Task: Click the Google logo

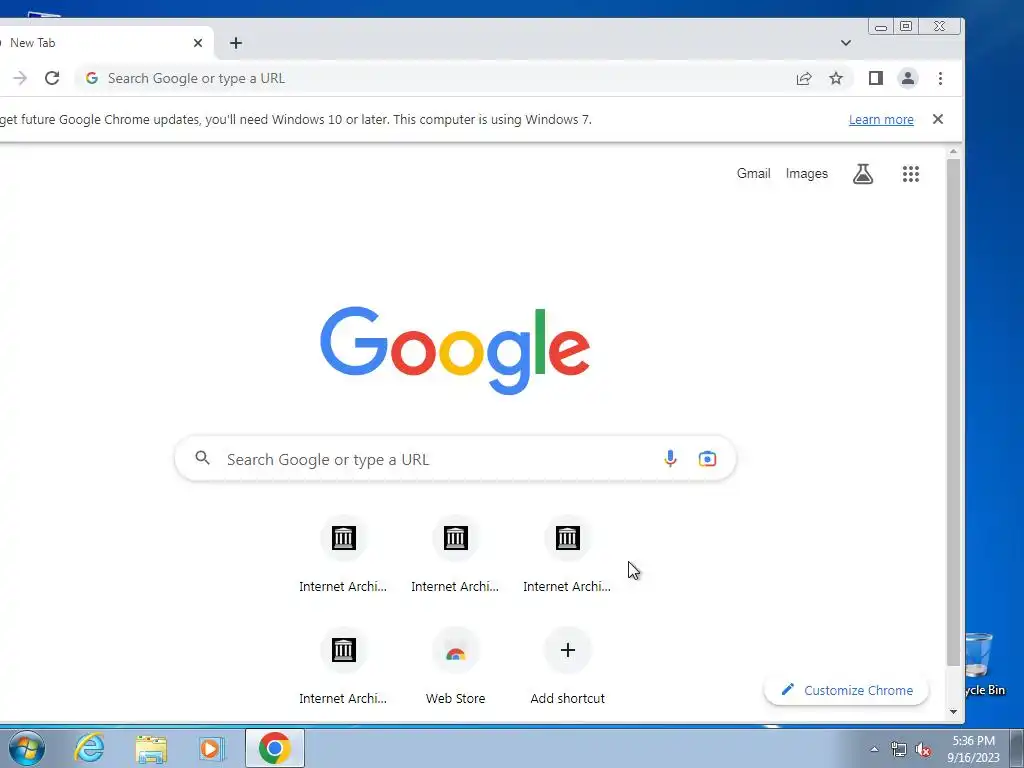Action: (455, 350)
